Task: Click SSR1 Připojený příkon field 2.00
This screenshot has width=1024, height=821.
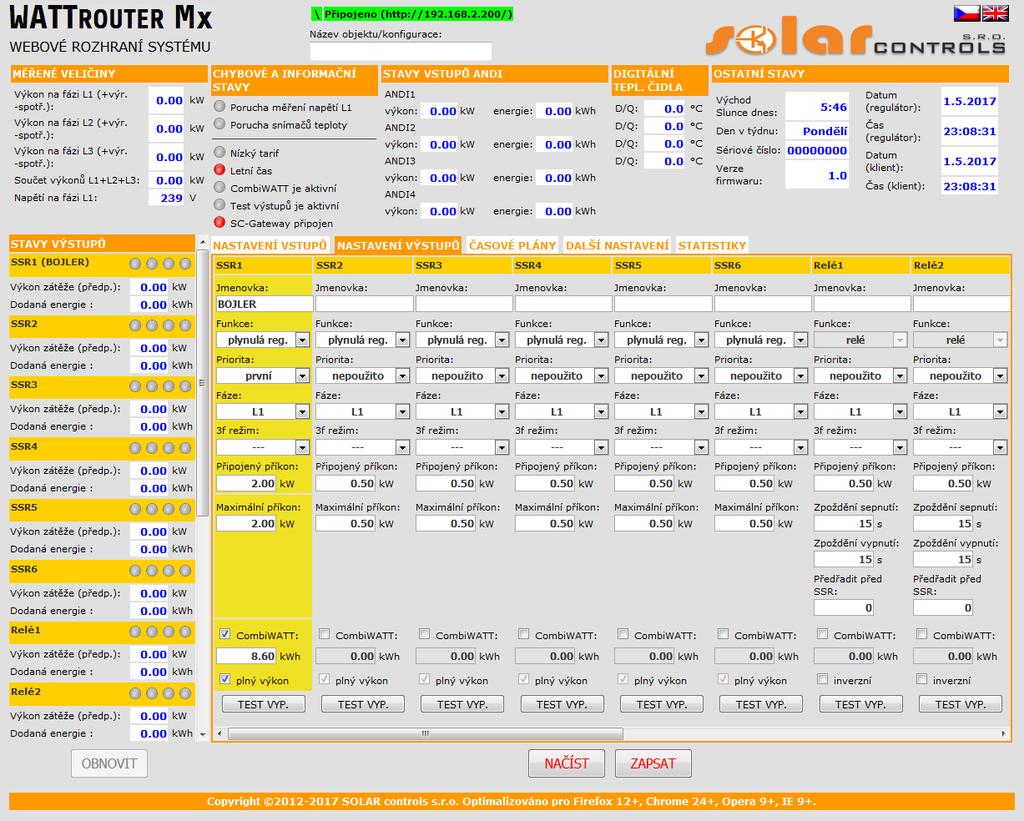Action: [246, 483]
